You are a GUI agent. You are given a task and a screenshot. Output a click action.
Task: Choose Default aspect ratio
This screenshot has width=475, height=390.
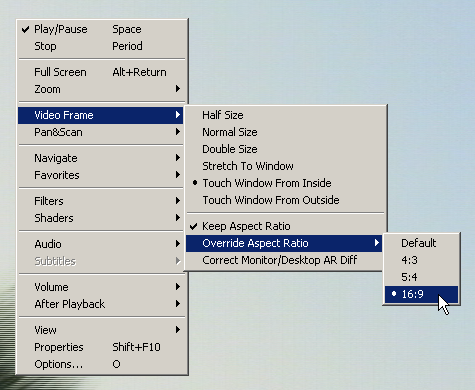pos(421,243)
